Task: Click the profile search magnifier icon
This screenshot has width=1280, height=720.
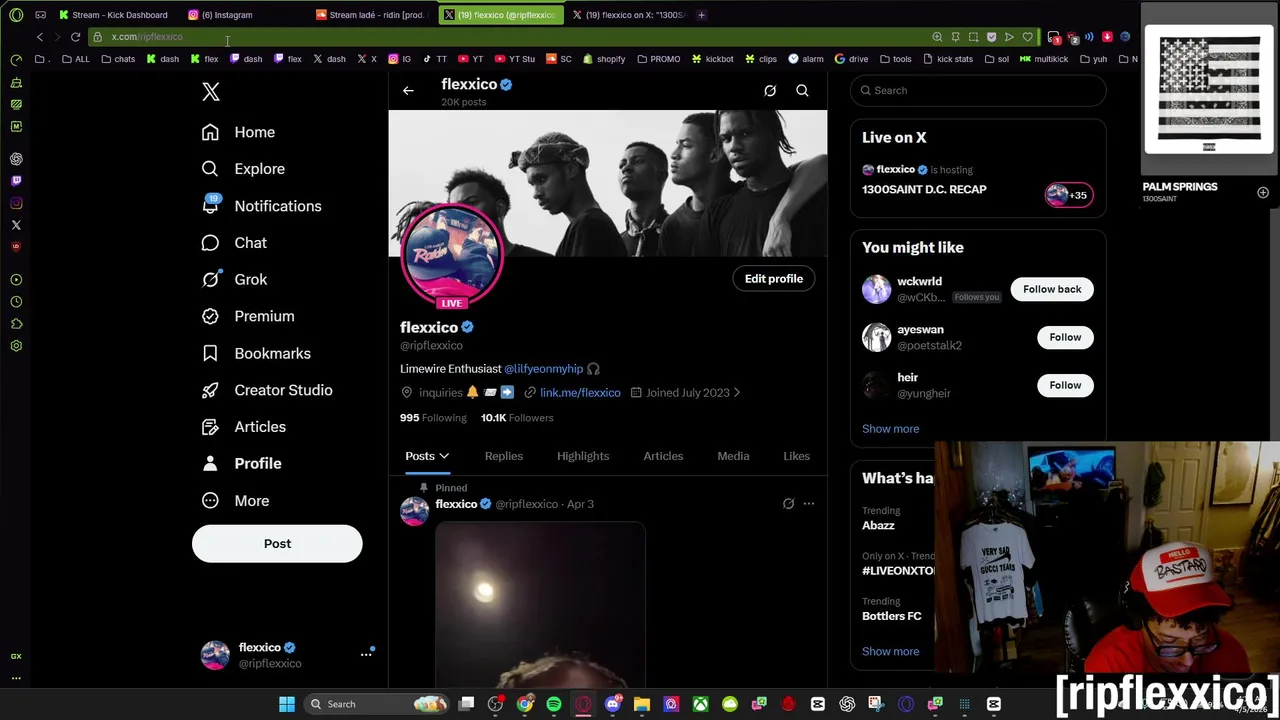Action: click(802, 91)
